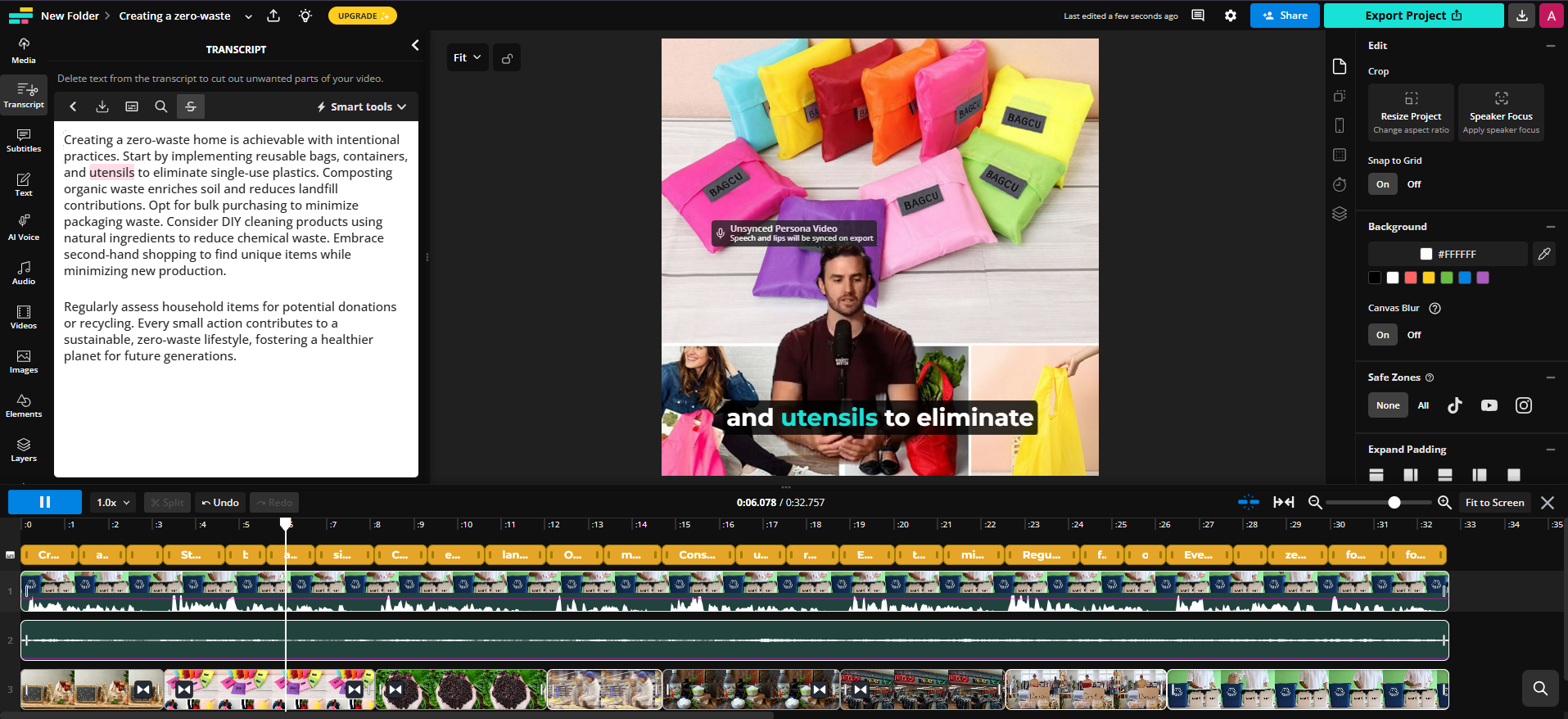Click the zoom in timeline magnifier
Screen dimensions: 1568x719
click(x=1444, y=502)
